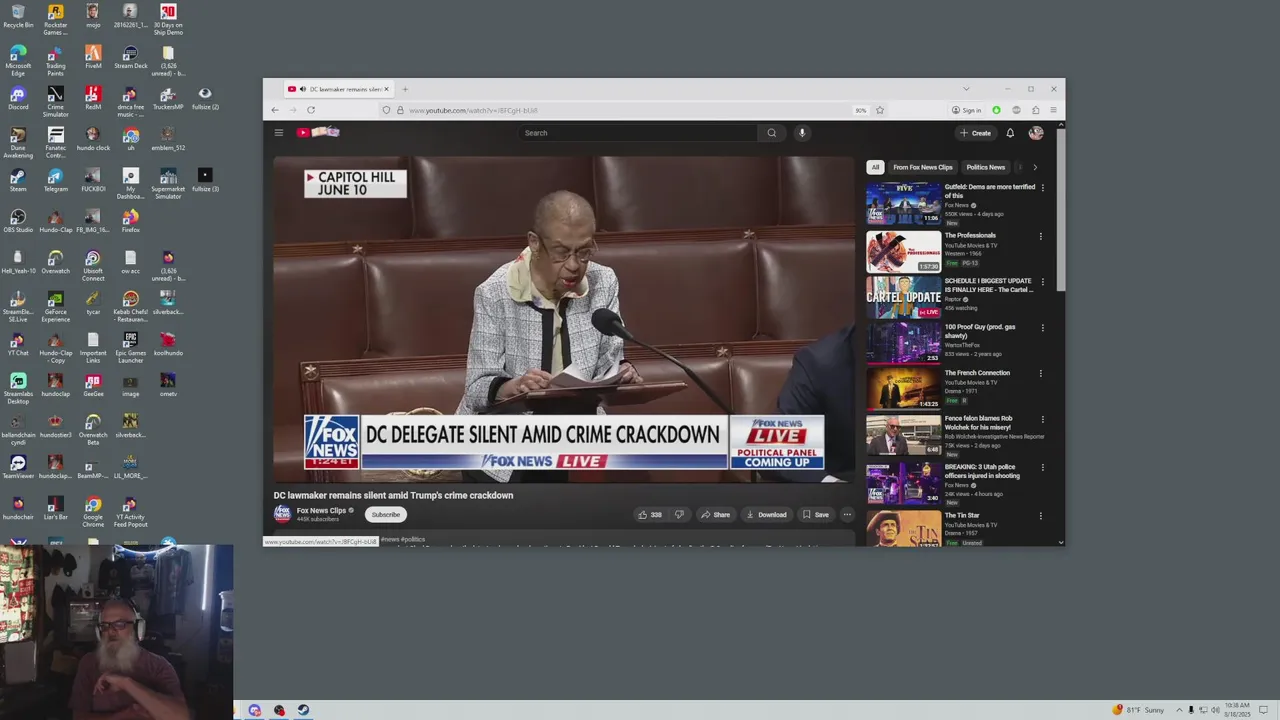This screenshot has height=720, width=1280.
Task: Open Fox News Clips channel name
Action: (x=321, y=510)
